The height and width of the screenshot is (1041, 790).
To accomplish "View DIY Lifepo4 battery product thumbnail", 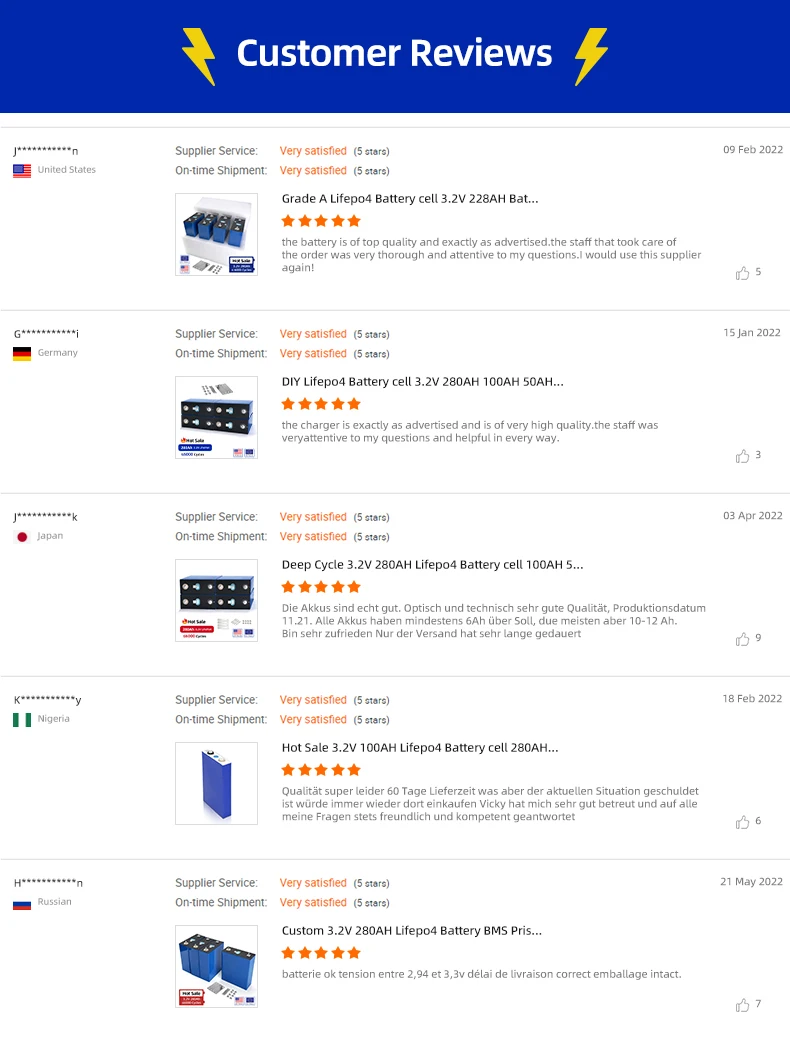I will point(216,417).
